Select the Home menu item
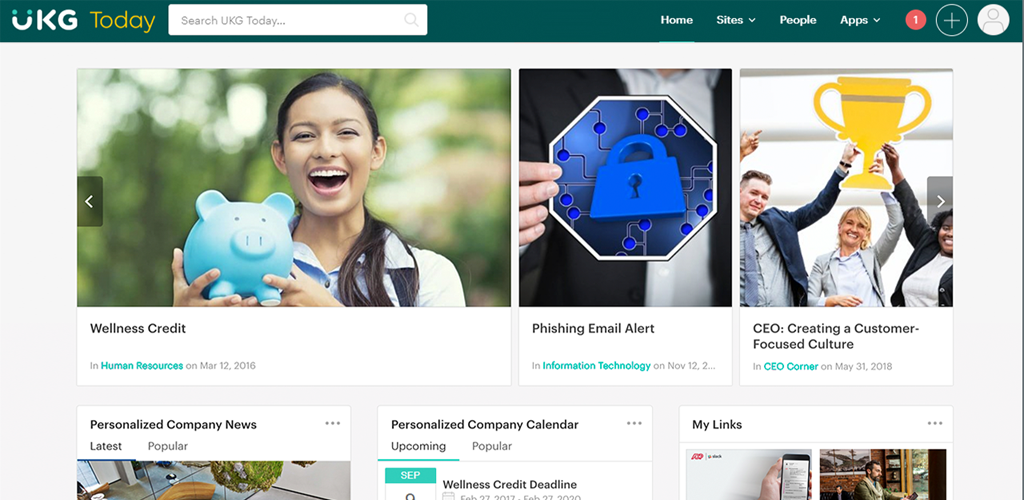 point(677,20)
